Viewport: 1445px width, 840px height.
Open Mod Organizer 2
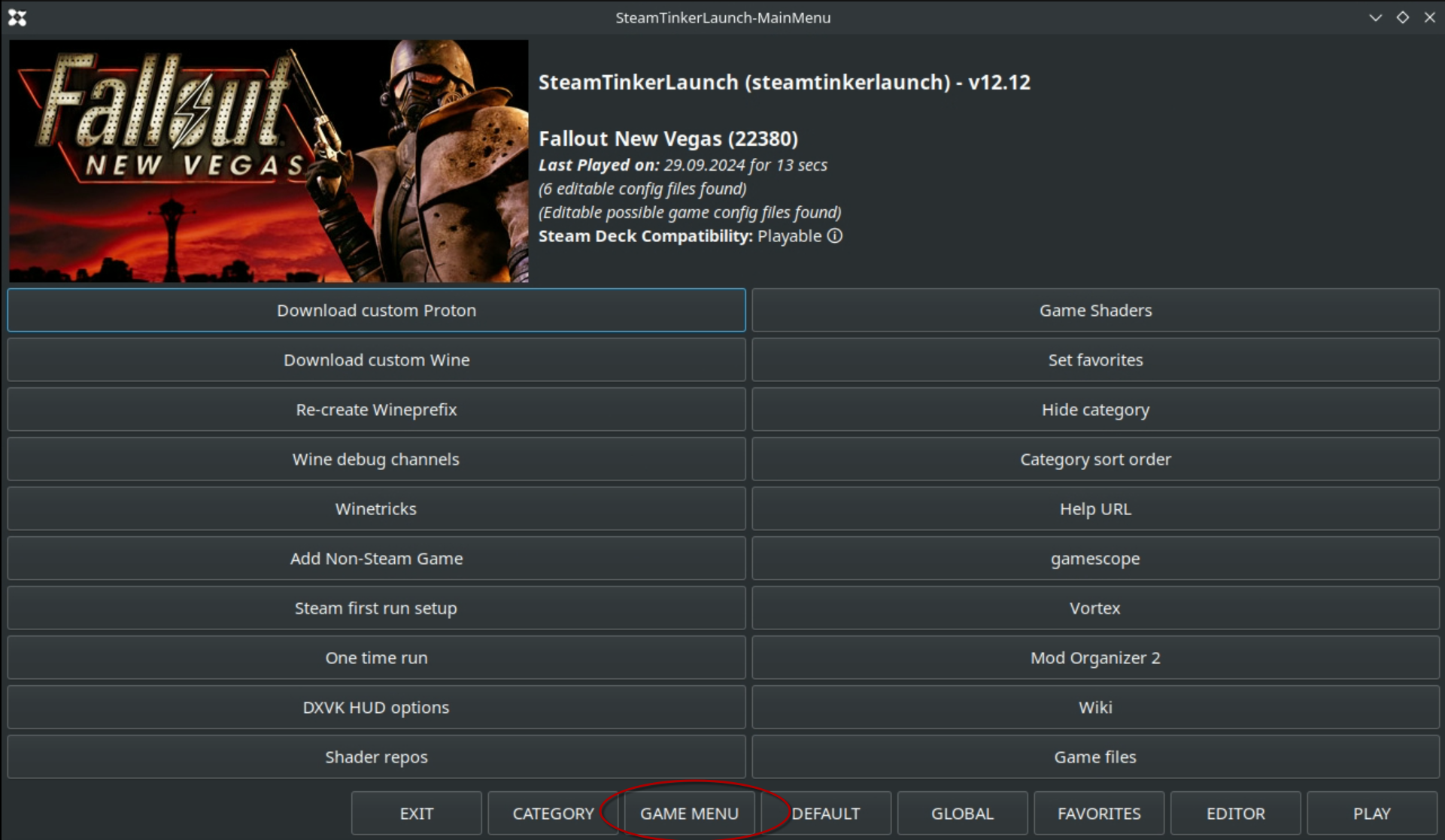(x=1094, y=658)
